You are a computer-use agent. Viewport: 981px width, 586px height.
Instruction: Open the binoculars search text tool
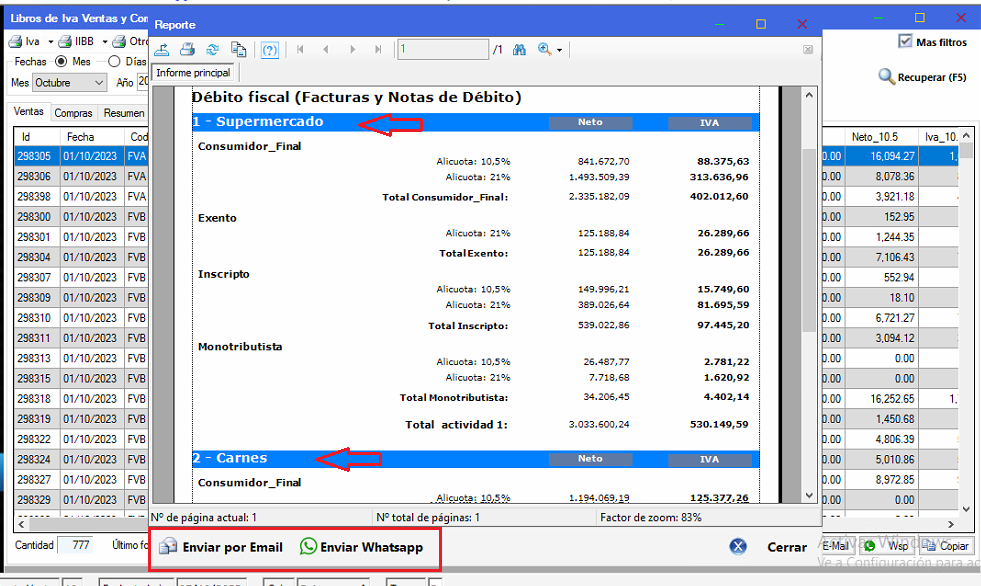click(519, 50)
